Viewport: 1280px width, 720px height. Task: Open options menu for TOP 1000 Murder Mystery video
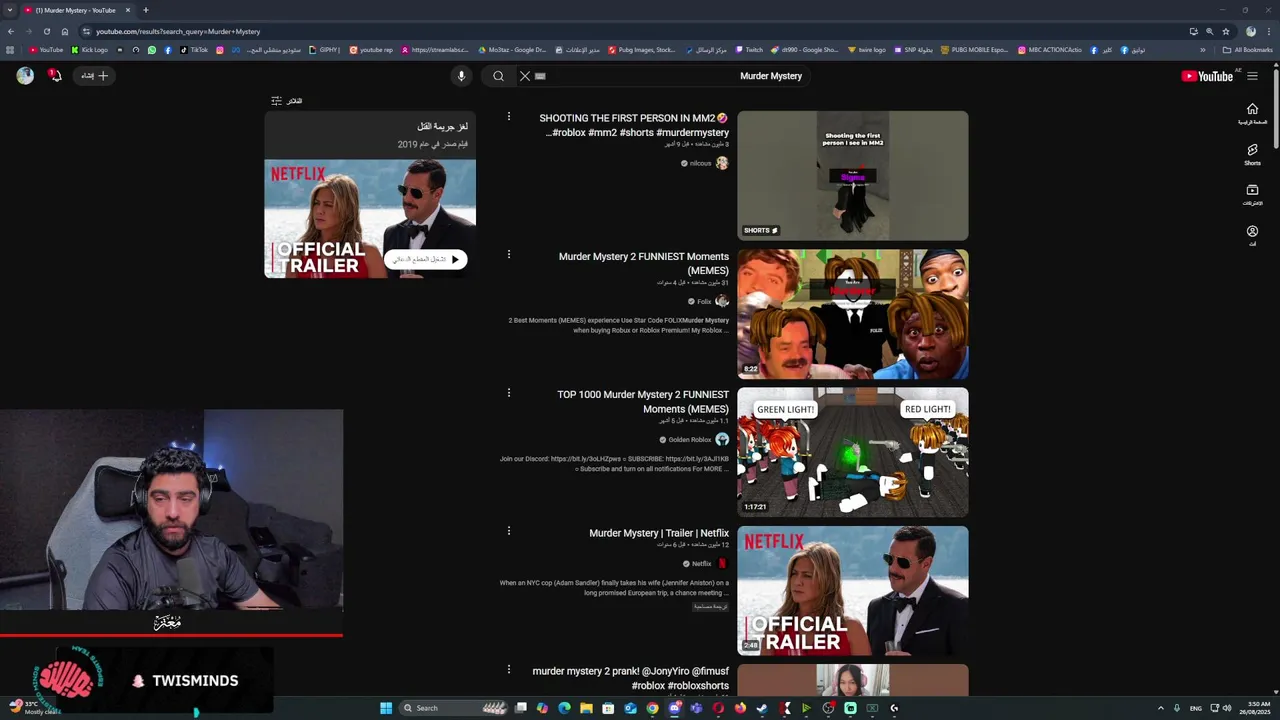(508, 393)
